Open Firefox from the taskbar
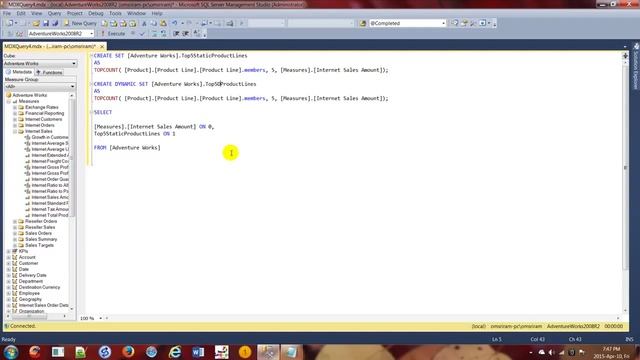 pos(128,352)
